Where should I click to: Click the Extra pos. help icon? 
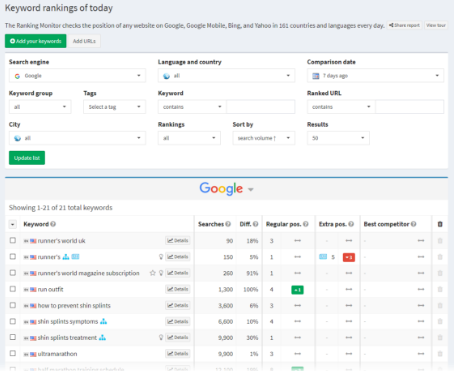351,224
